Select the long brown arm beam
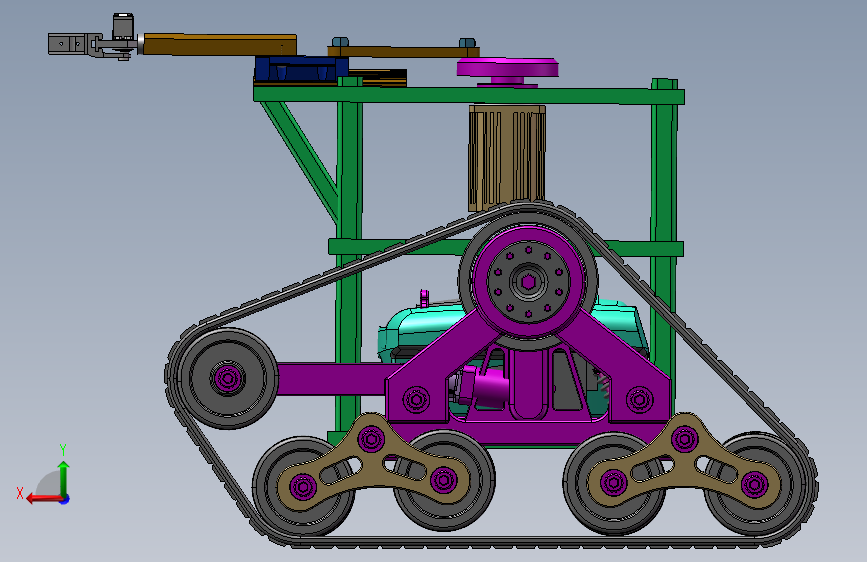The height and width of the screenshot is (562, 867). point(220,45)
